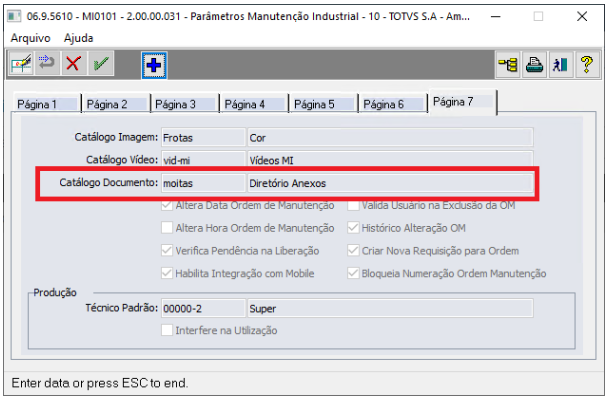Switch to the Página 5 tab
Image resolution: width=608 pixels, height=400 pixels.
click(x=323, y=104)
